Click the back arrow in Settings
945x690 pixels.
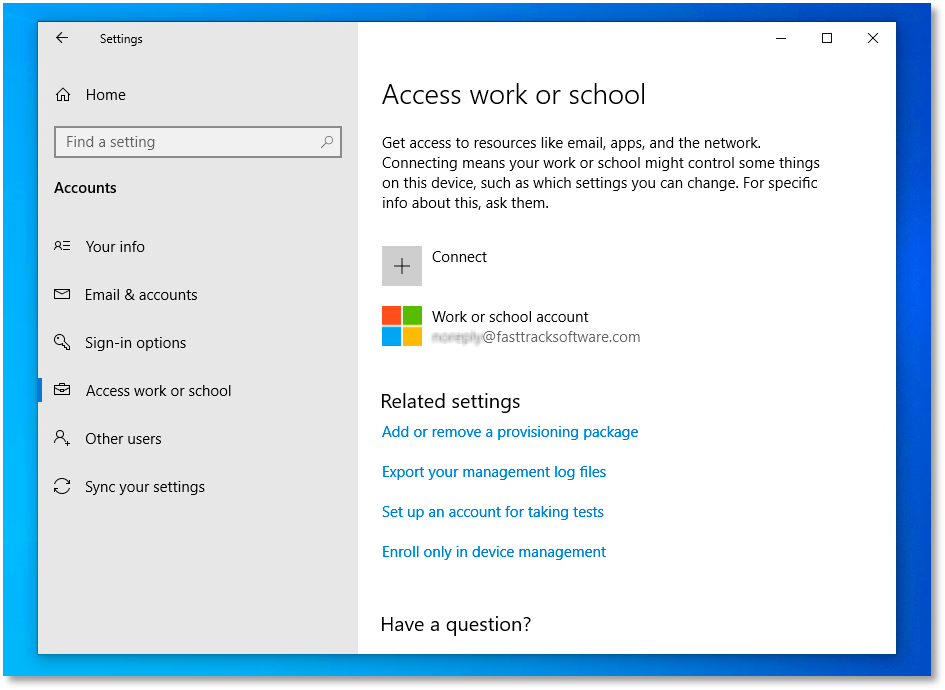[x=62, y=38]
